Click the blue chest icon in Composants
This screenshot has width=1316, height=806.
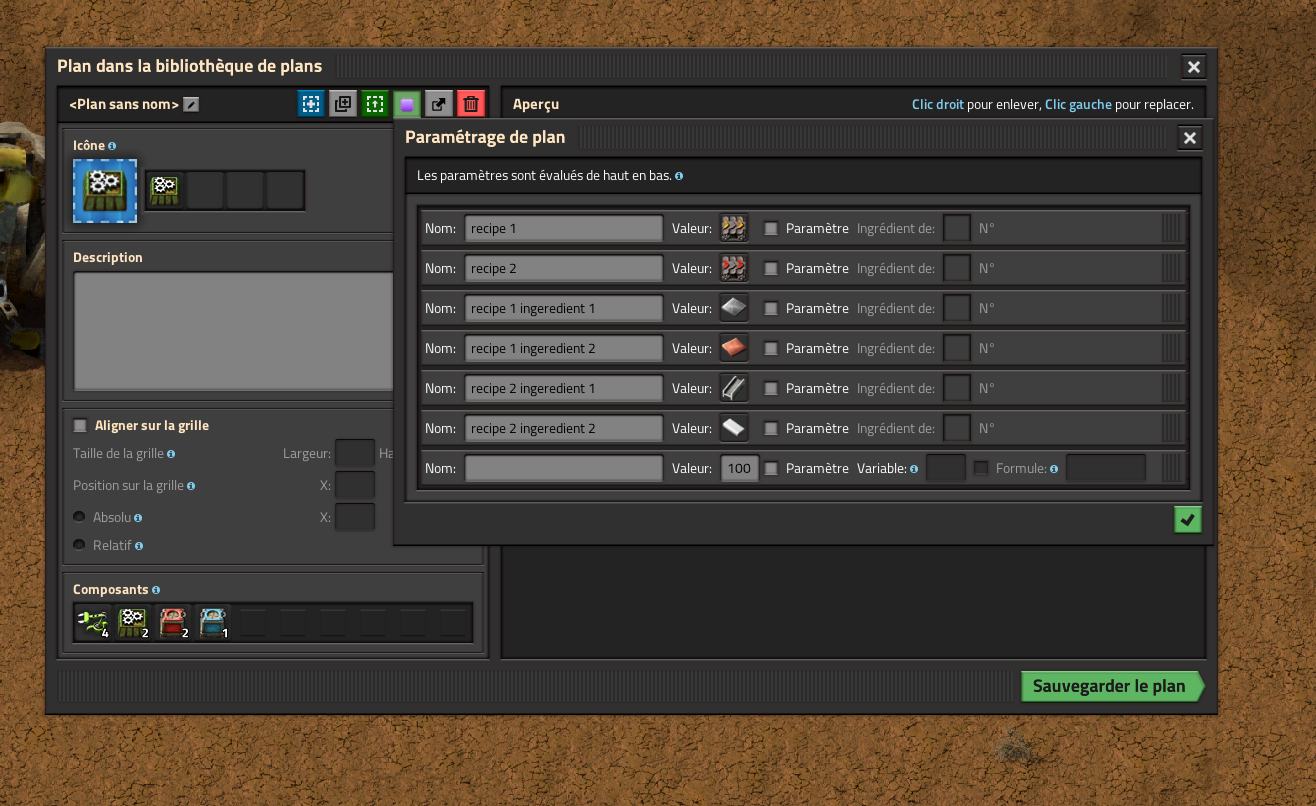pos(213,623)
